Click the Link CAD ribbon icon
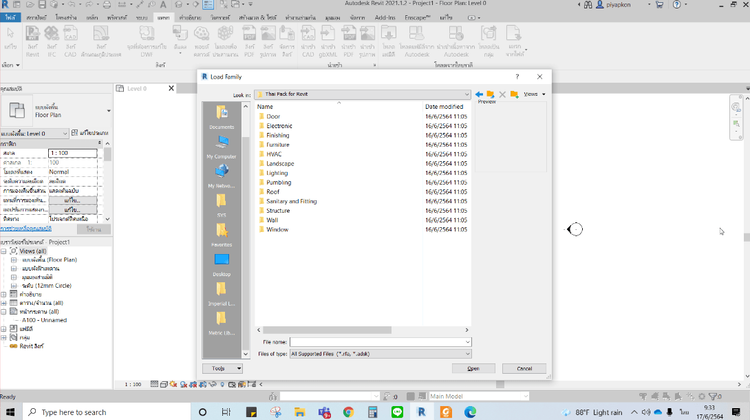This screenshot has width=750, height=420. 70,41
